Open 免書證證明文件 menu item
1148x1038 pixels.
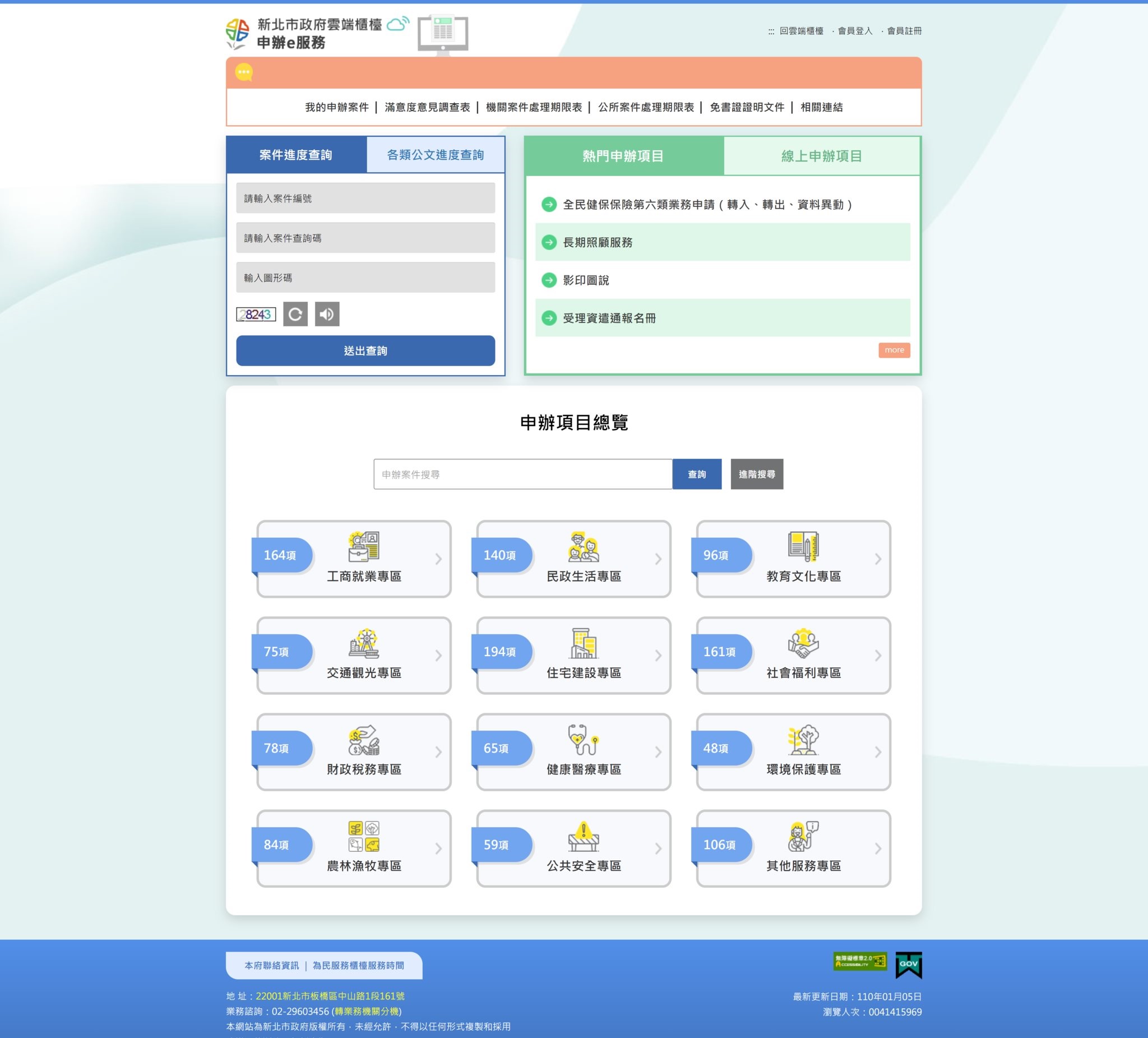(x=747, y=107)
